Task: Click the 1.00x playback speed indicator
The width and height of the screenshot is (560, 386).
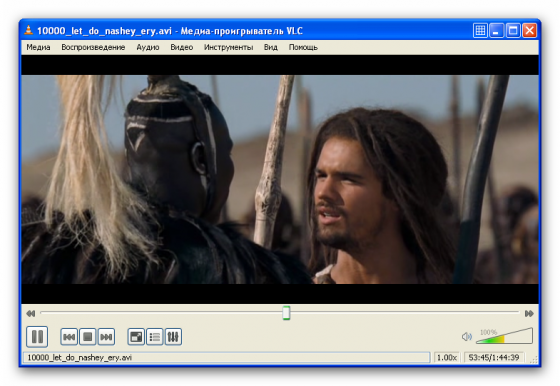Action: 447,357
